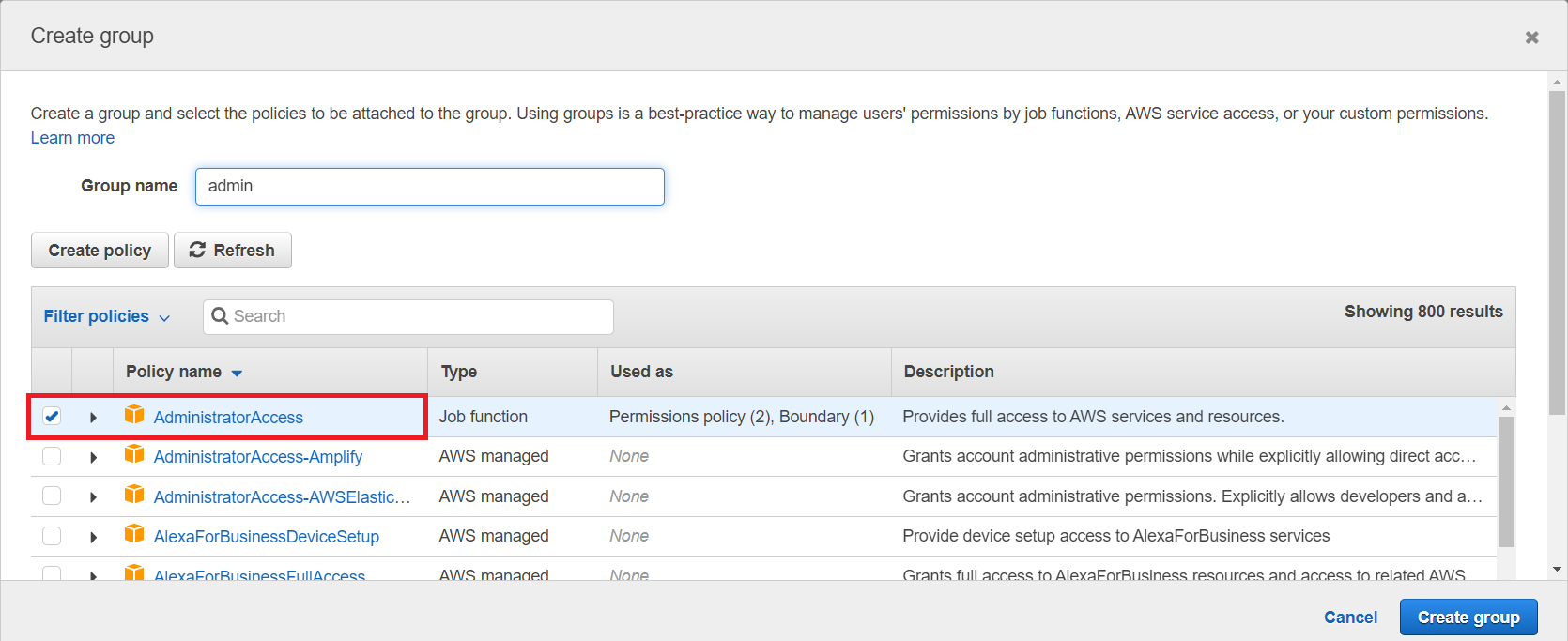Open the Learn more link

(x=72, y=138)
